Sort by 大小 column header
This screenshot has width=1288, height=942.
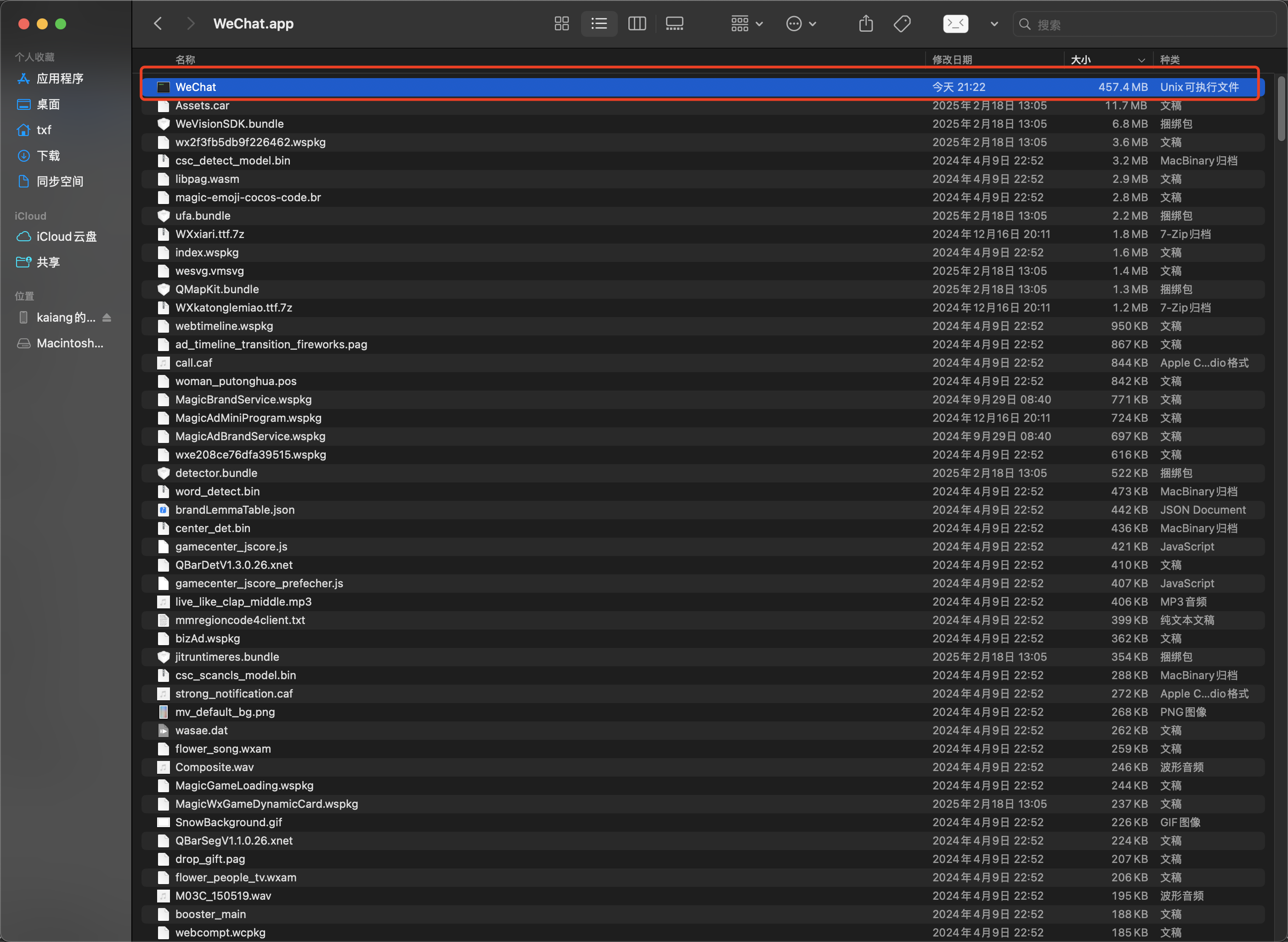click(x=1080, y=60)
